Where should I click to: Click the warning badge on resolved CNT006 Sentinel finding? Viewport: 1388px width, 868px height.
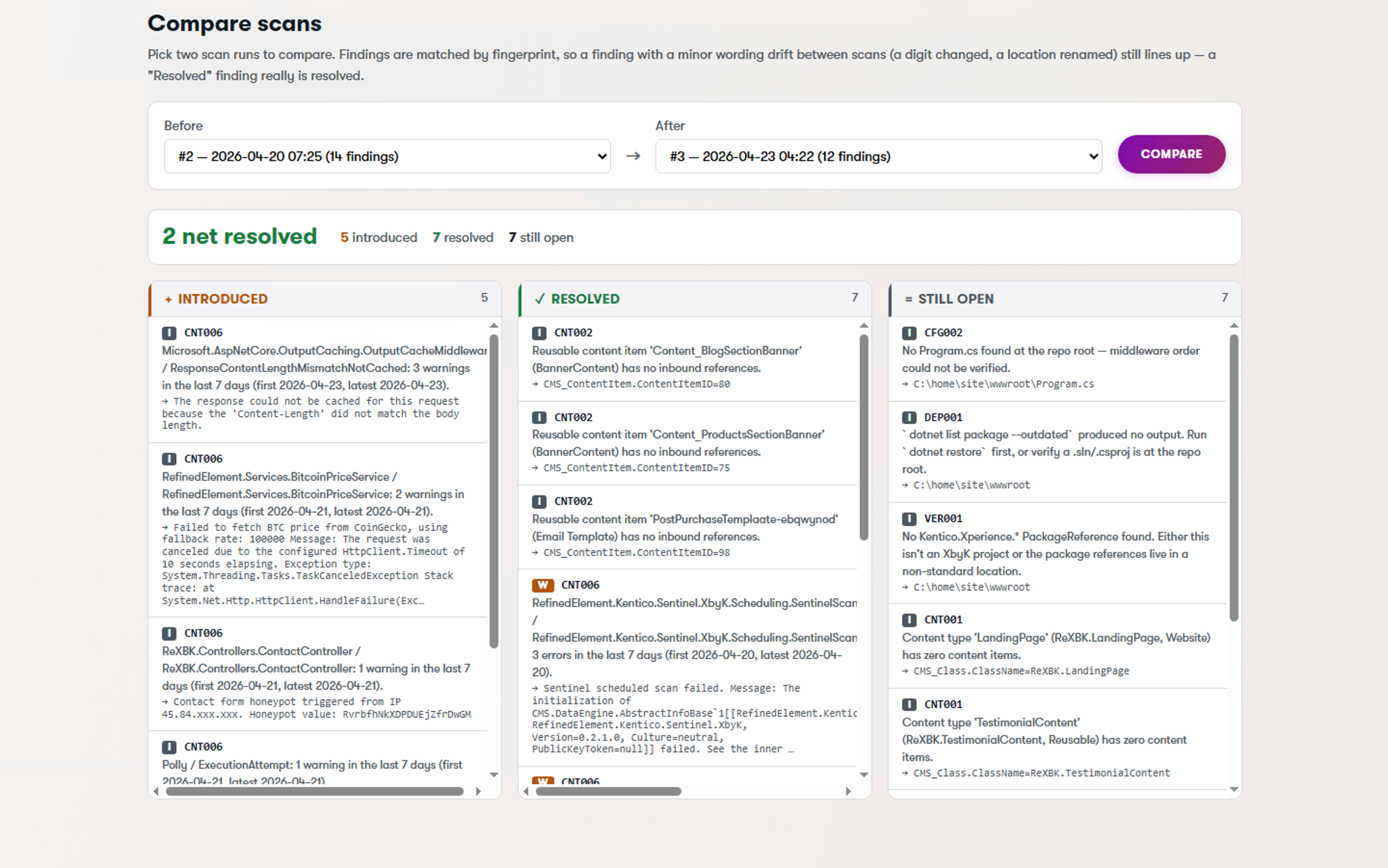tap(542, 585)
